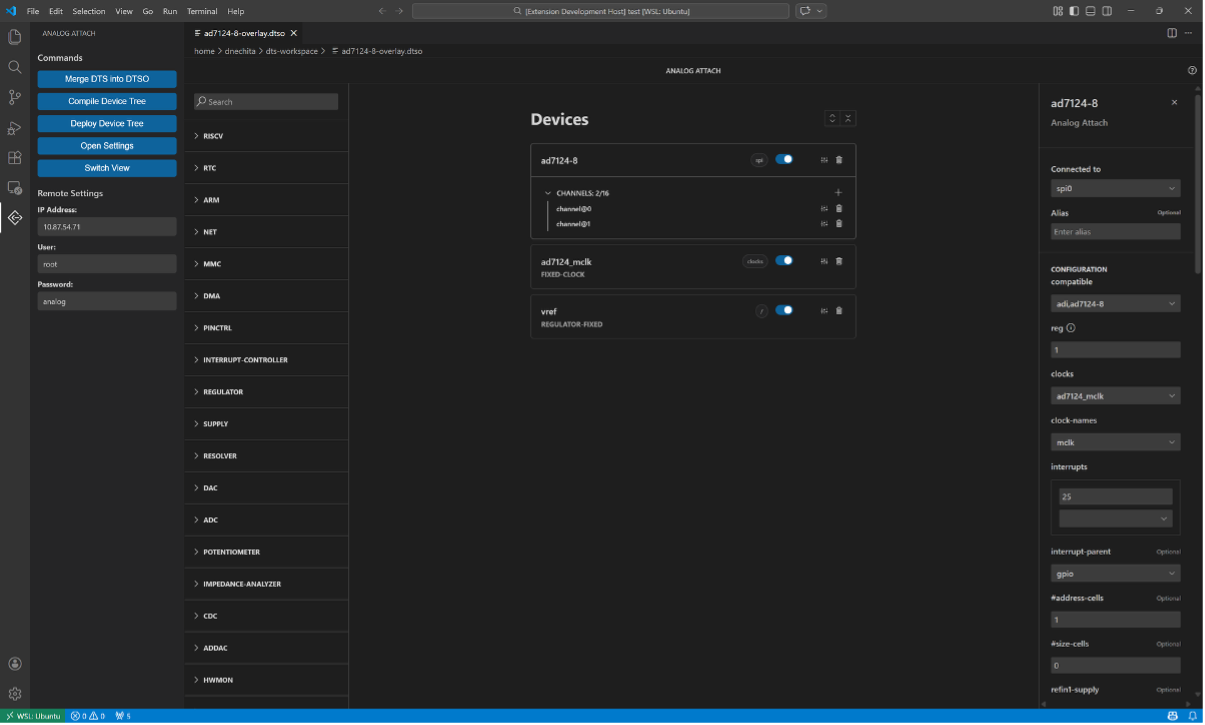Open Analog Attach view in activity bar

15,217
